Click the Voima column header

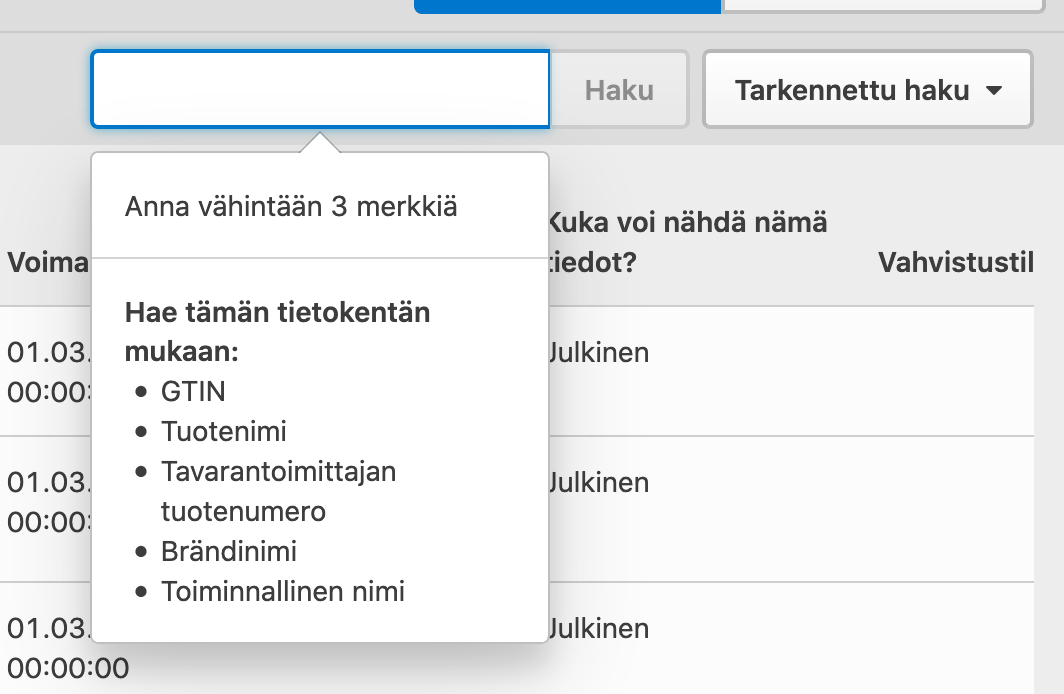48,263
